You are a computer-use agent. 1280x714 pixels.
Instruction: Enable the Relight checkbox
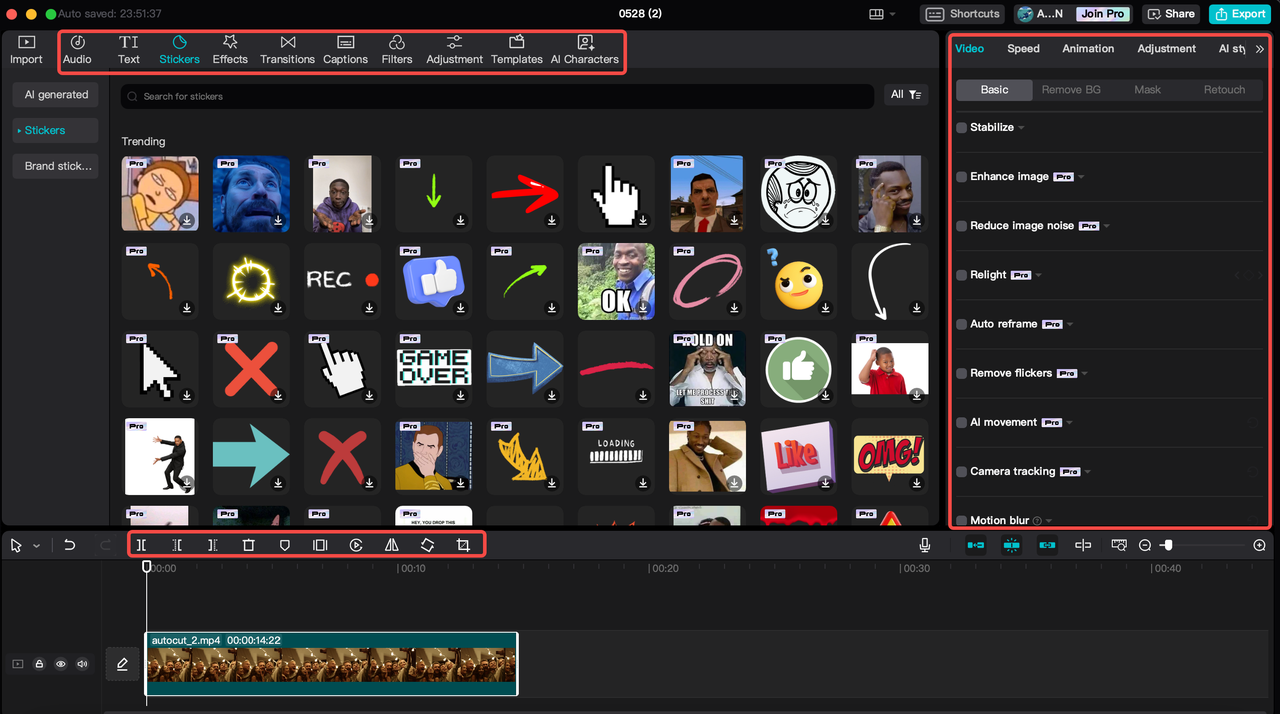click(x=962, y=275)
